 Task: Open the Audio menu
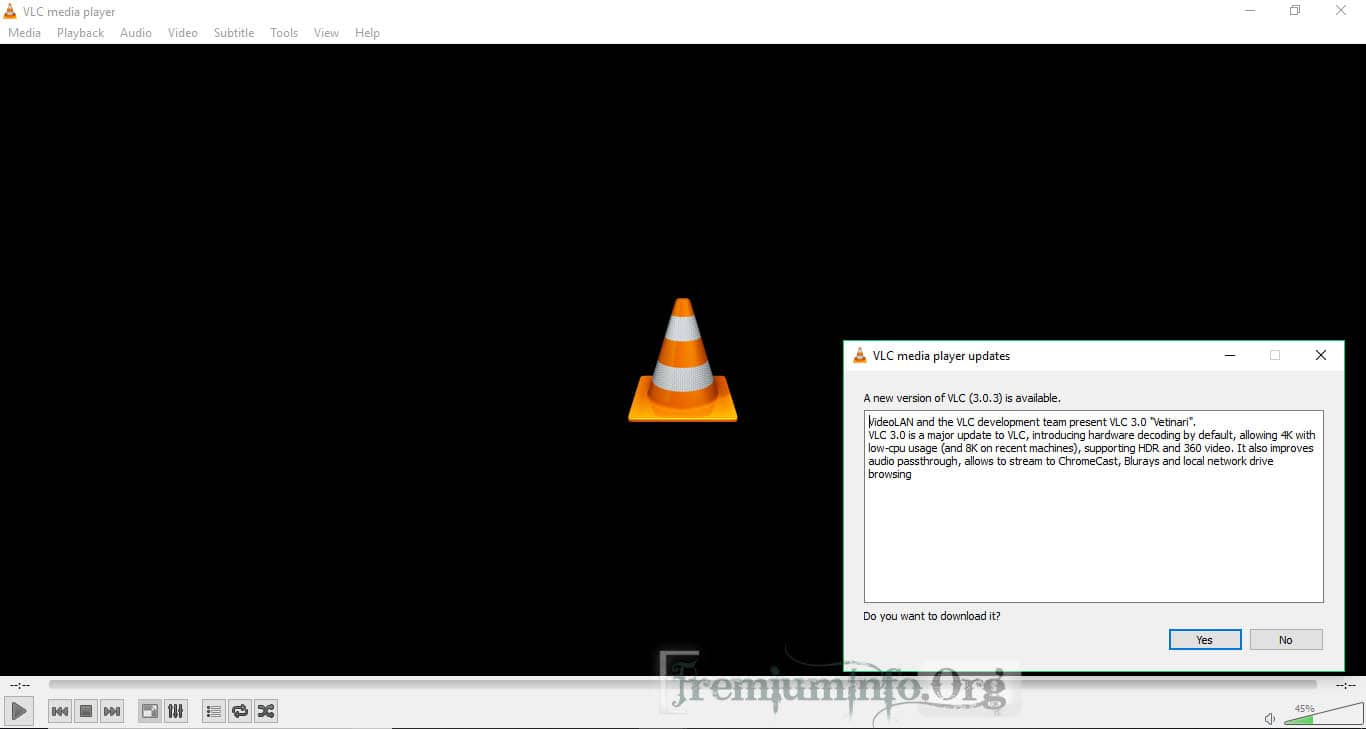pyautogui.click(x=136, y=33)
